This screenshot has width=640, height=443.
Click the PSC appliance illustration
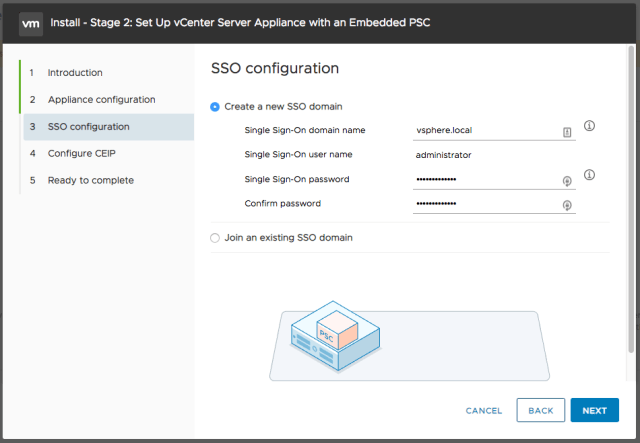pyautogui.click(x=336, y=336)
